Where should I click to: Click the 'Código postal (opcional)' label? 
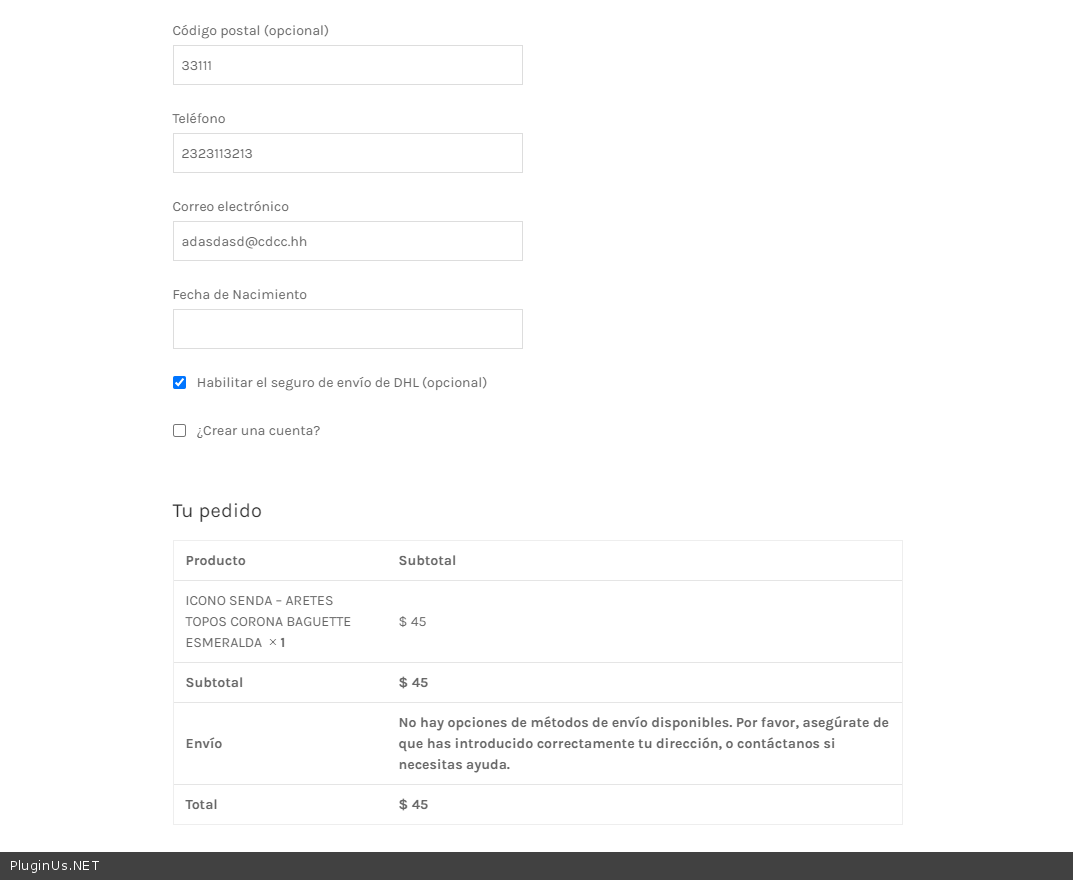(250, 31)
